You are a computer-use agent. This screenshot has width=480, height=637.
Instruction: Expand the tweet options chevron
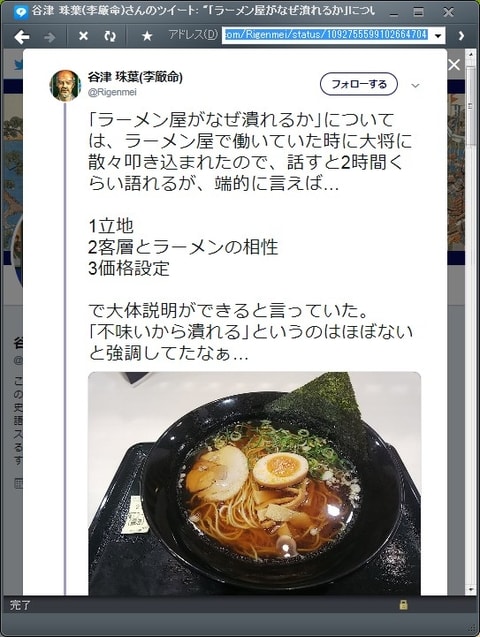(x=415, y=85)
